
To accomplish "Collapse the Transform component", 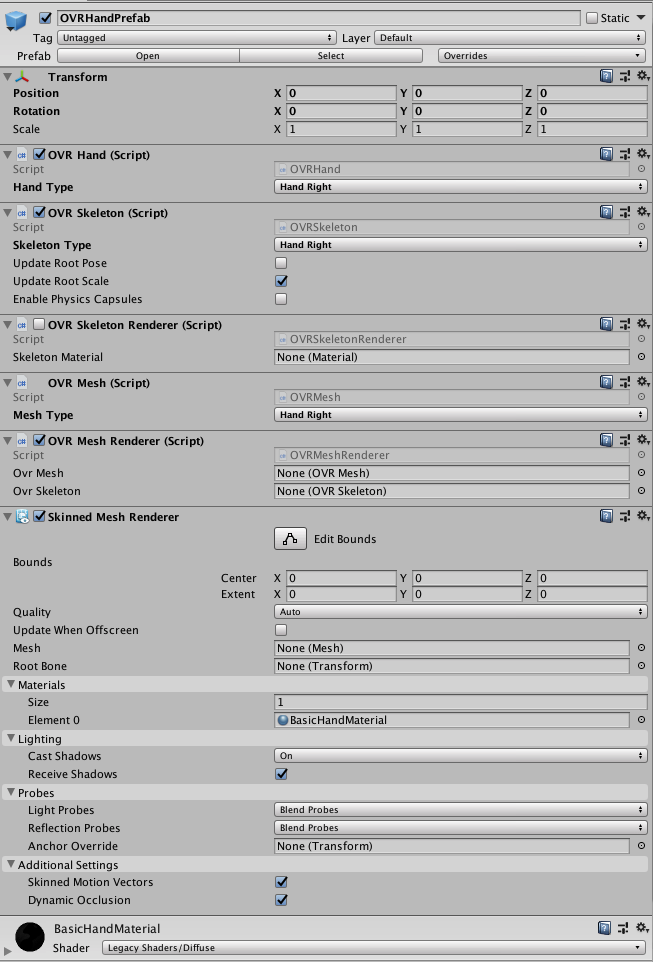I will pos(7,77).
